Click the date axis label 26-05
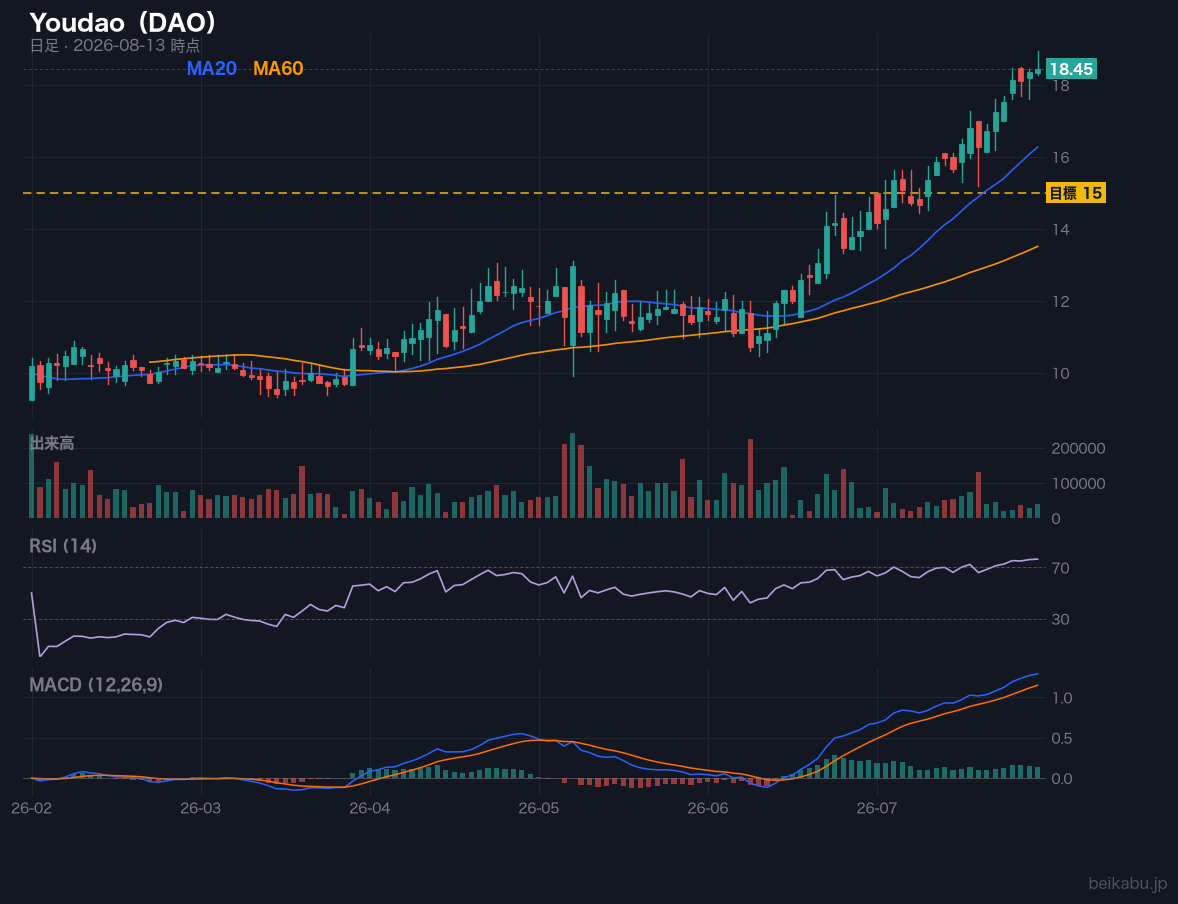This screenshot has height=904, width=1178. (539, 809)
